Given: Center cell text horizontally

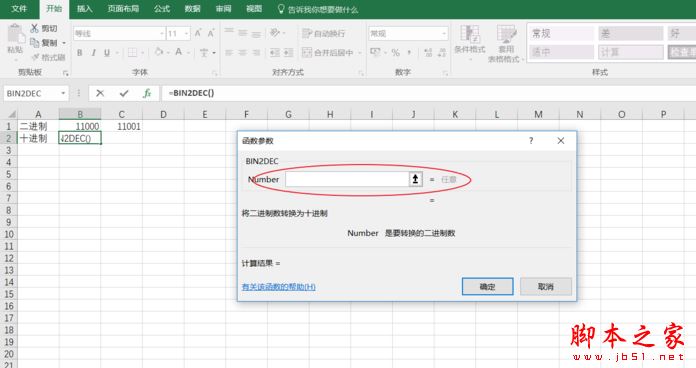Looking at the screenshot, I should click(x=243, y=52).
